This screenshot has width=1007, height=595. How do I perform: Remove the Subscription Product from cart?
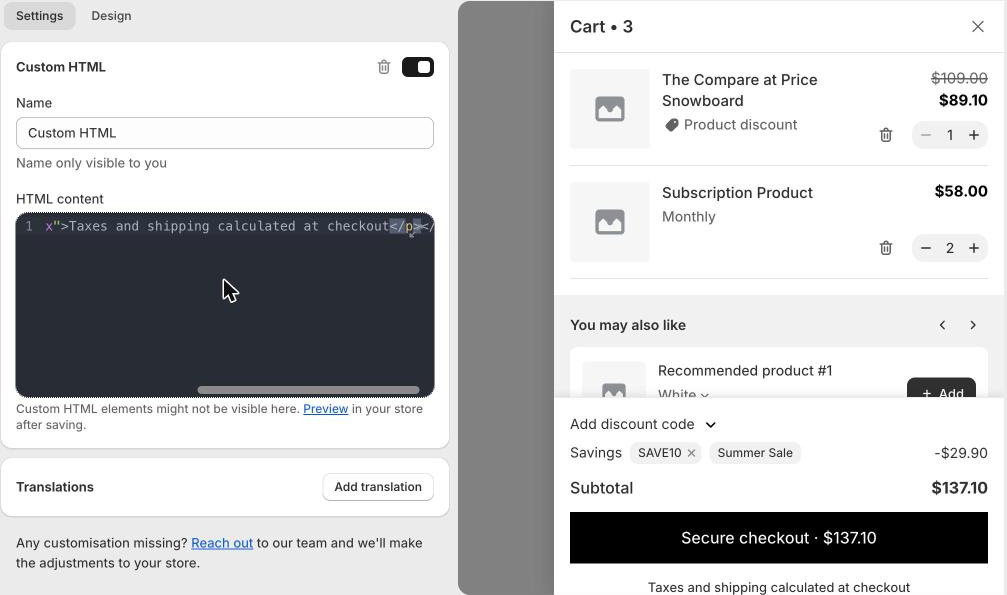[886, 248]
